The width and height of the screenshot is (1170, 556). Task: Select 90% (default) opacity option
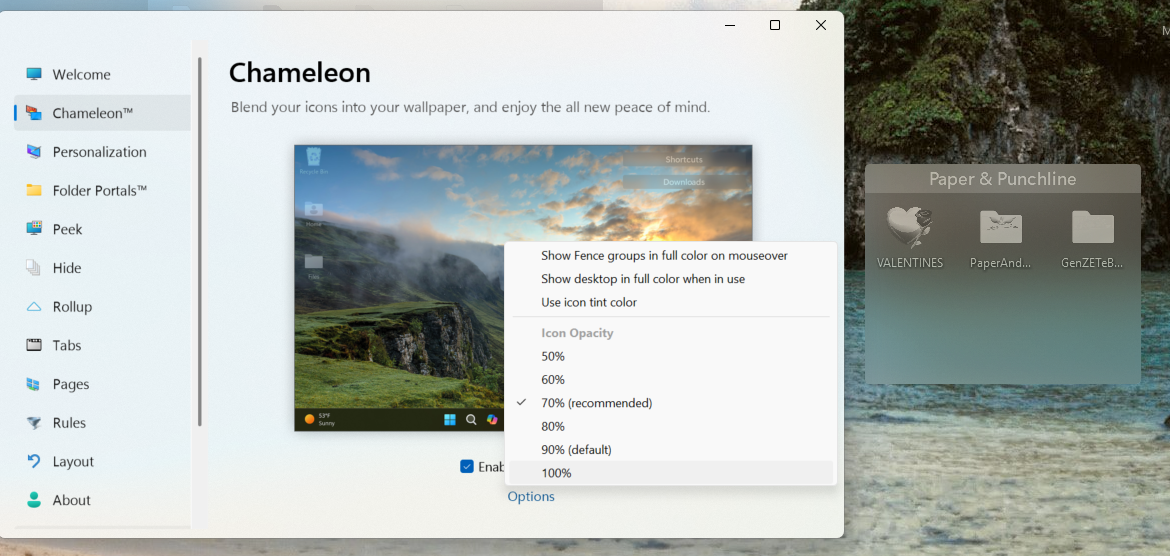pyautogui.click(x=576, y=450)
